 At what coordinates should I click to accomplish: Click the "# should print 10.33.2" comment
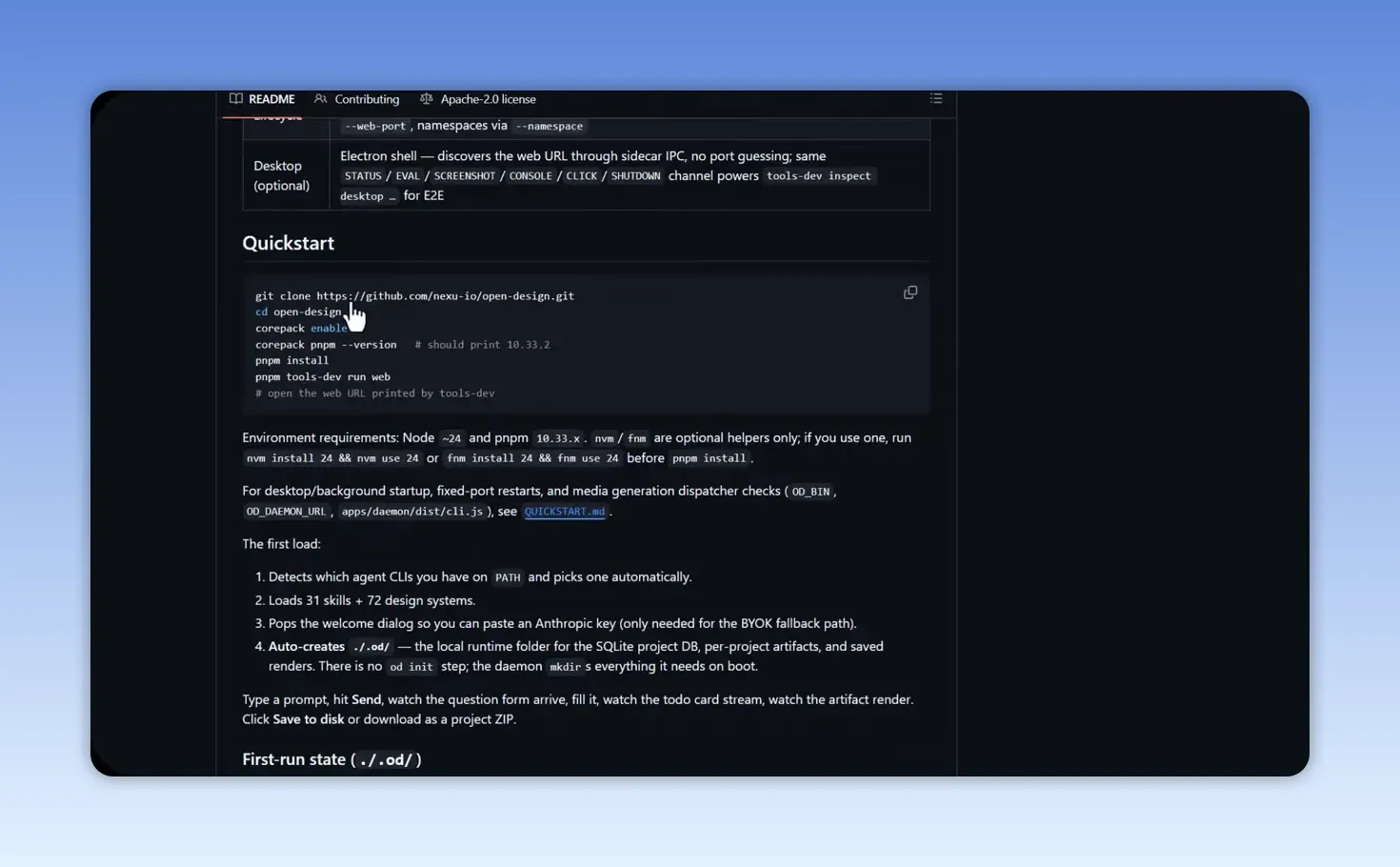click(x=482, y=345)
